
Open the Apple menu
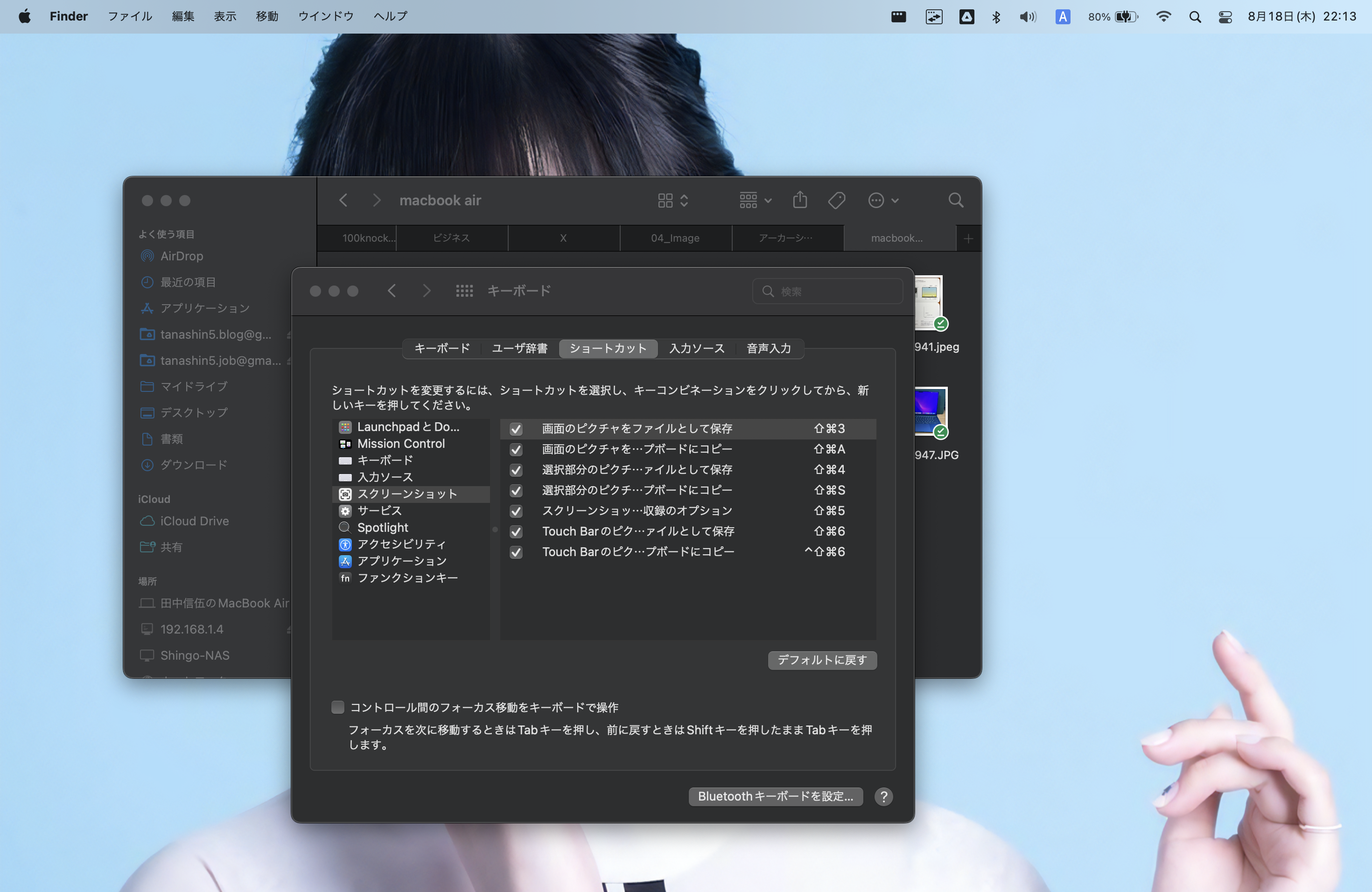click(24, 16)
